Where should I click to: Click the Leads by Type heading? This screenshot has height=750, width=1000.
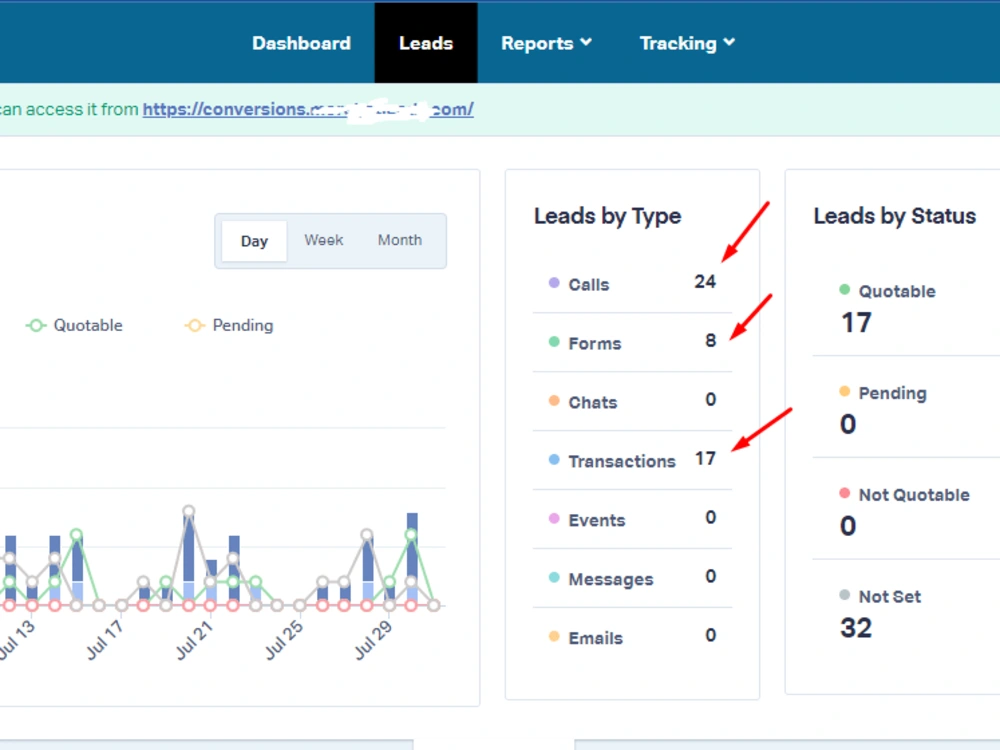click(607, 216)
